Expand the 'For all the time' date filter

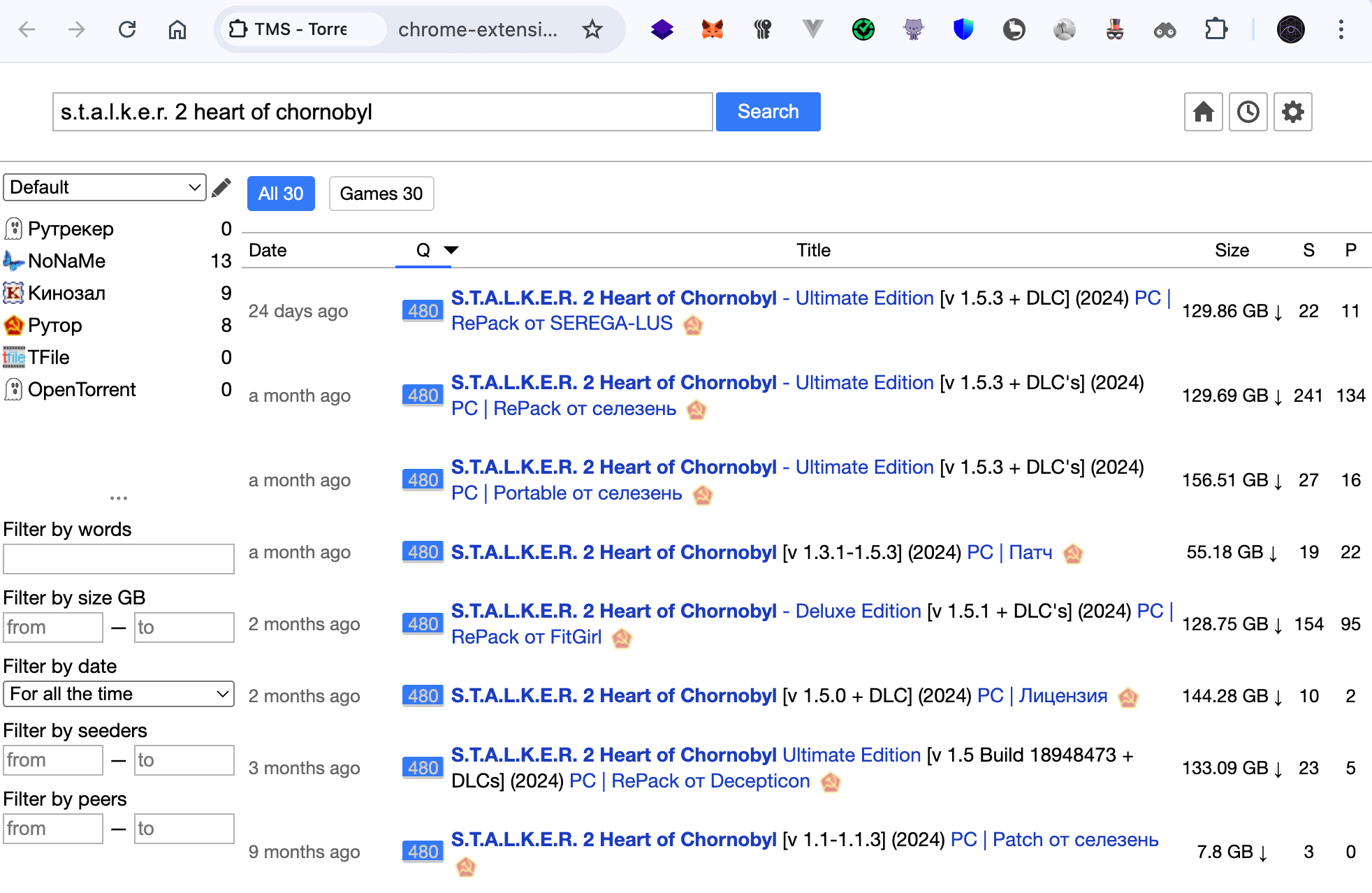pos(119,694)
